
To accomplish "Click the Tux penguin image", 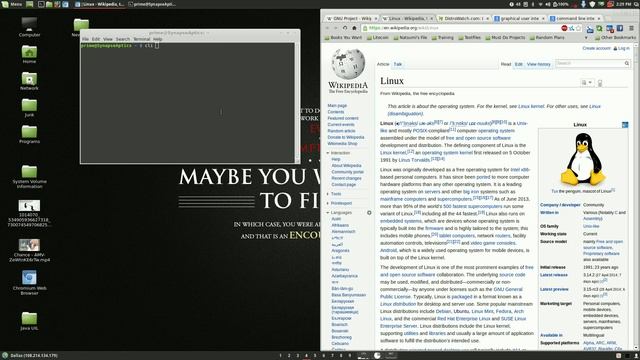I will [x=583, y=159].
